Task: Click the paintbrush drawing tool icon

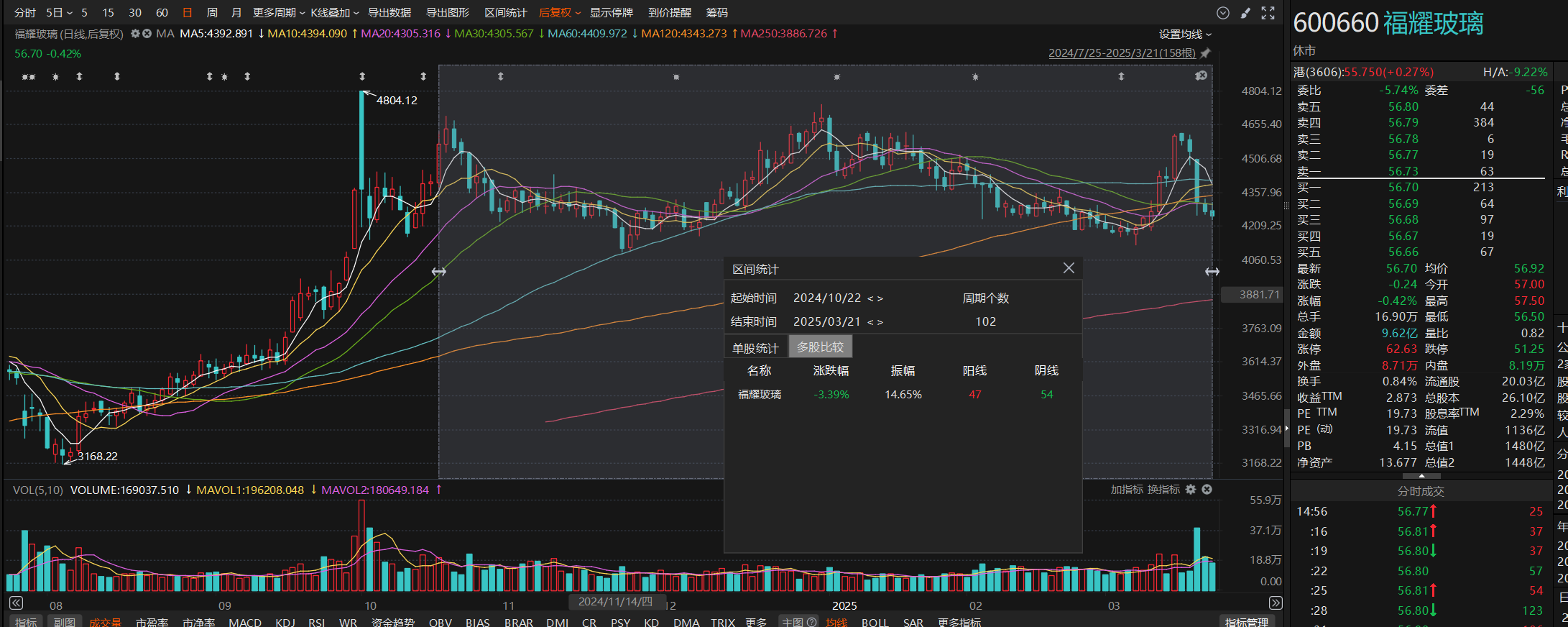Action: (x=1245, y=13)
